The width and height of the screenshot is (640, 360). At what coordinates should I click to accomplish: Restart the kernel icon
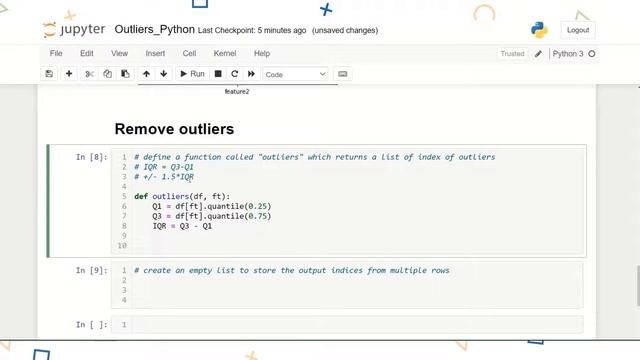[x=235, y=74]
